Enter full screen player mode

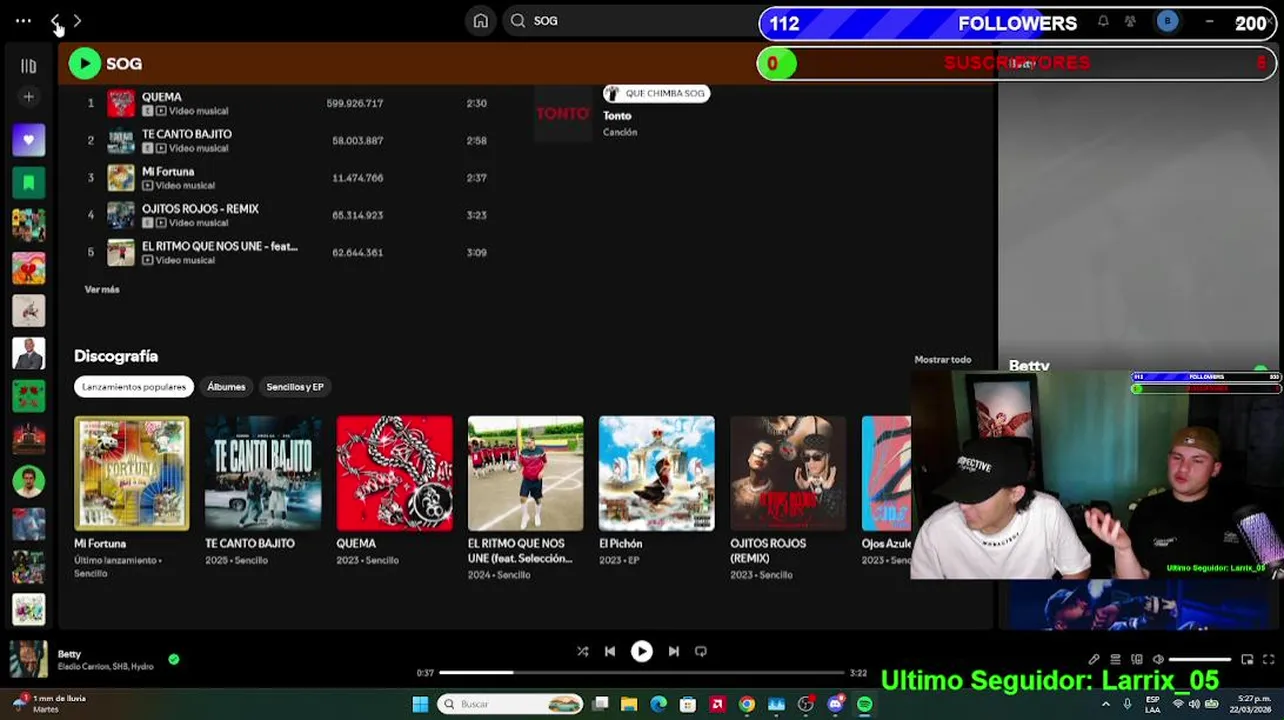(x=1269, y=659)
